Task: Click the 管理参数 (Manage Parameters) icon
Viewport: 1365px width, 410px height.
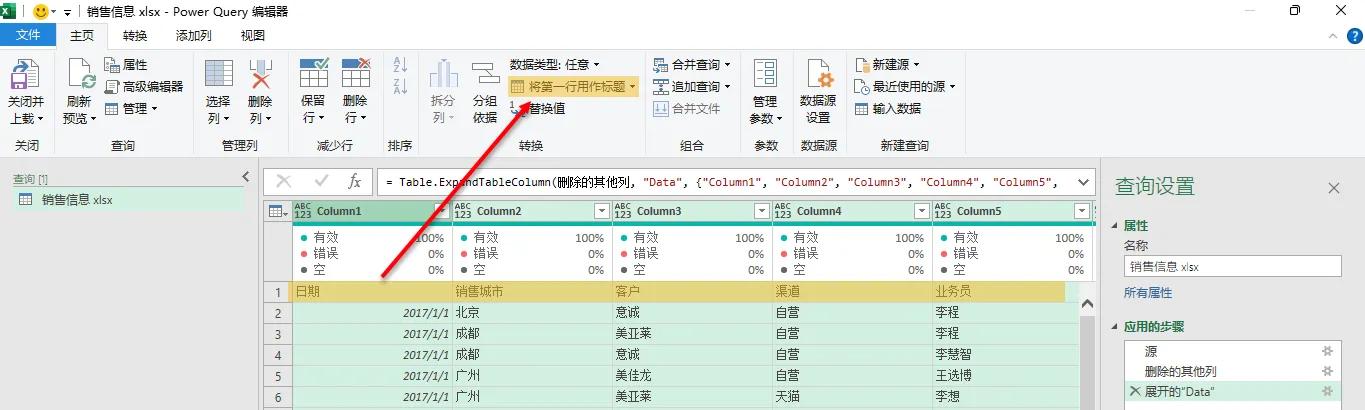Action: pyautogui.click(x=765, y=75)
